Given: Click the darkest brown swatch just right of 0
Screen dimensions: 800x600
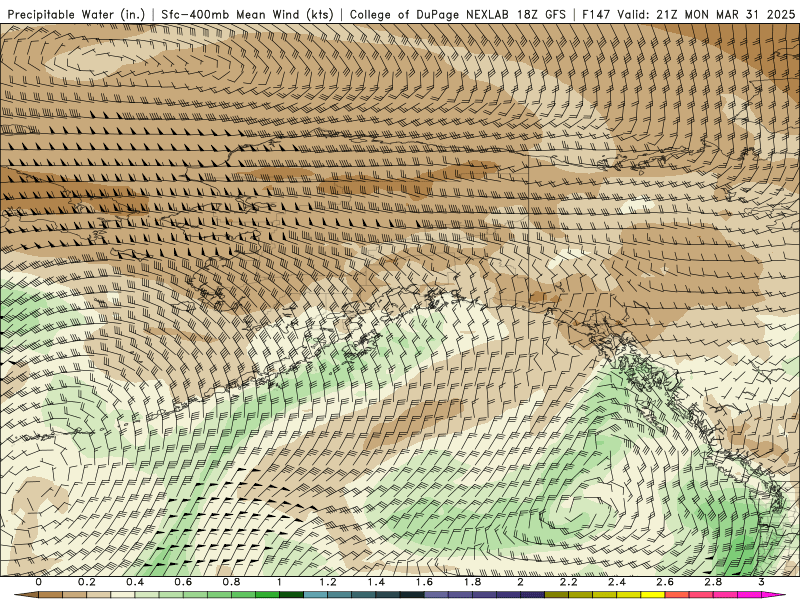Looking at the screenshot, I should pos(51,594).
